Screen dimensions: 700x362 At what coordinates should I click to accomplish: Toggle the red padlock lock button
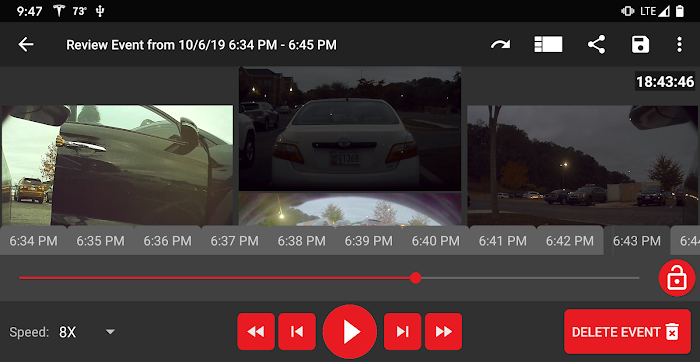(x=677, y=278)
